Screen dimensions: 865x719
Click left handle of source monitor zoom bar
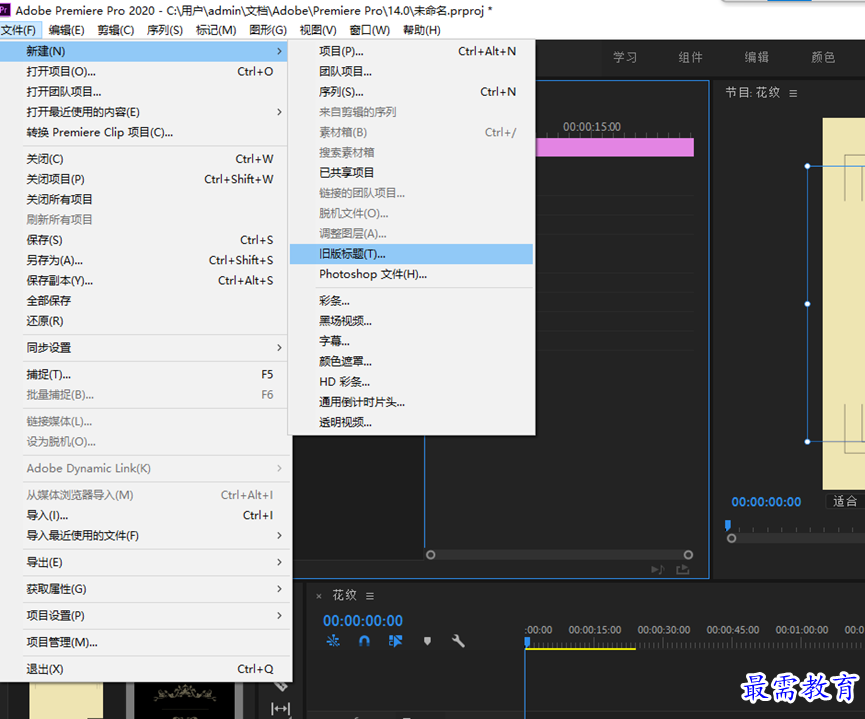(x=431, y=555)
